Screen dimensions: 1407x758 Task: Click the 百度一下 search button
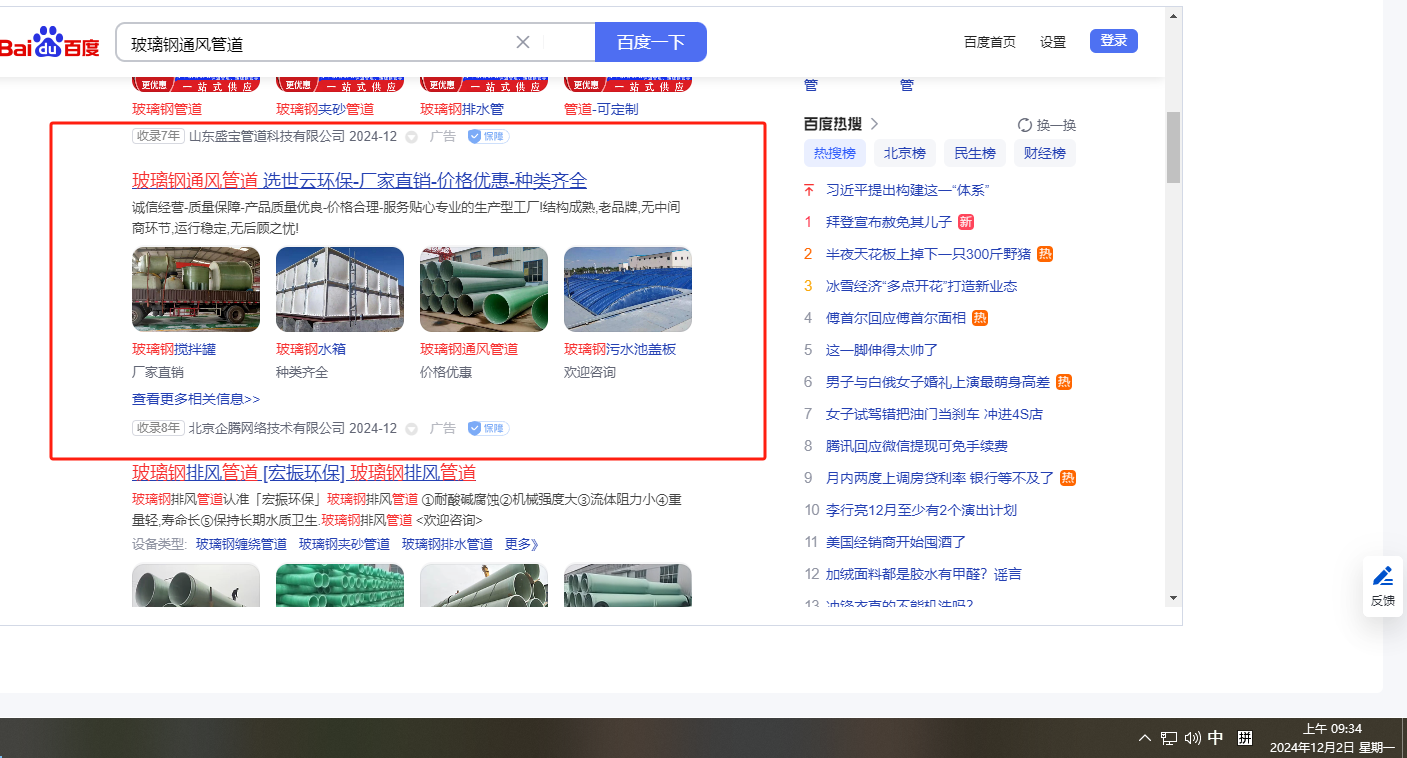click(651, 42)
